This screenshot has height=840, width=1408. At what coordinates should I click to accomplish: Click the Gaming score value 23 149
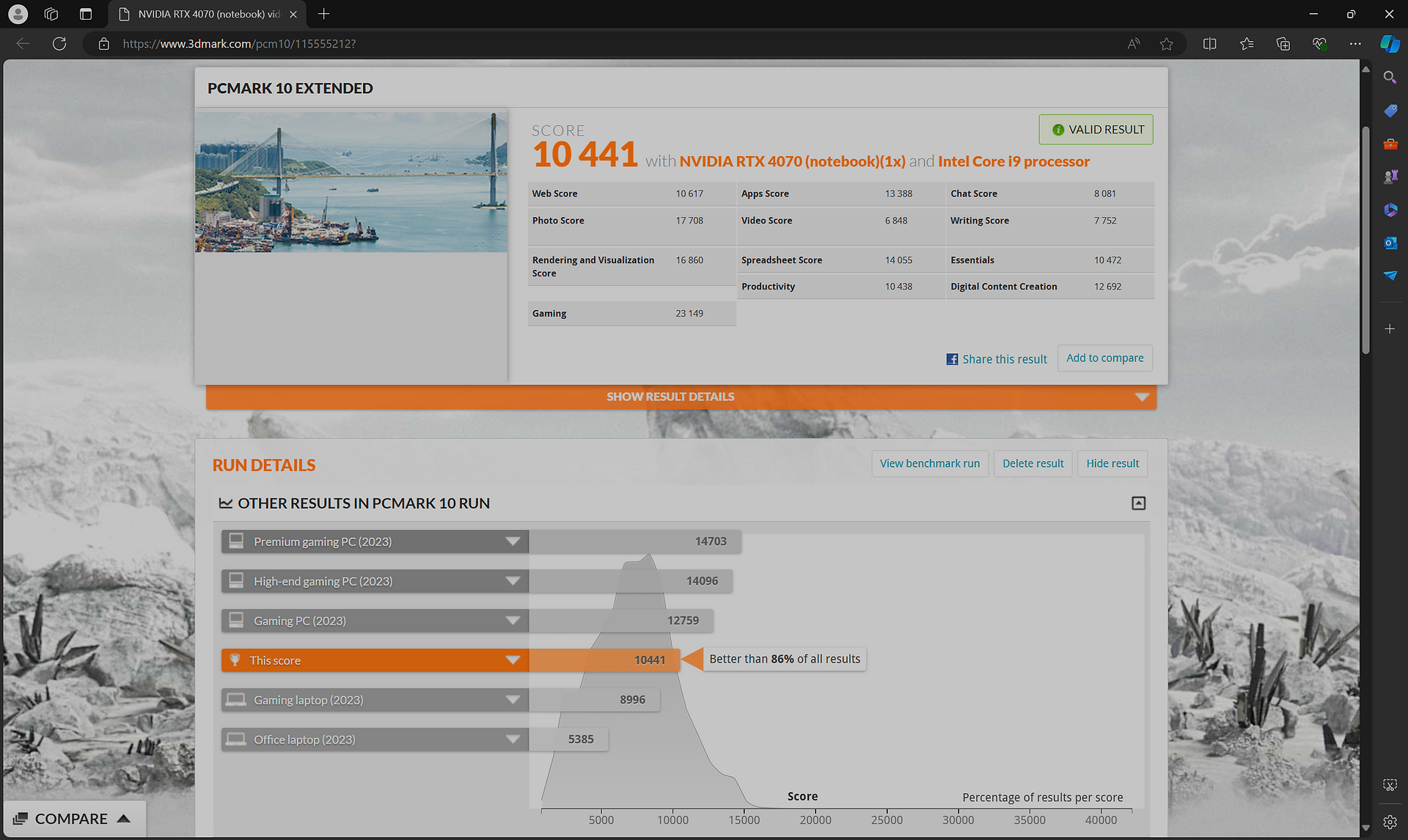pyautogui.click(x=689, y=314)
